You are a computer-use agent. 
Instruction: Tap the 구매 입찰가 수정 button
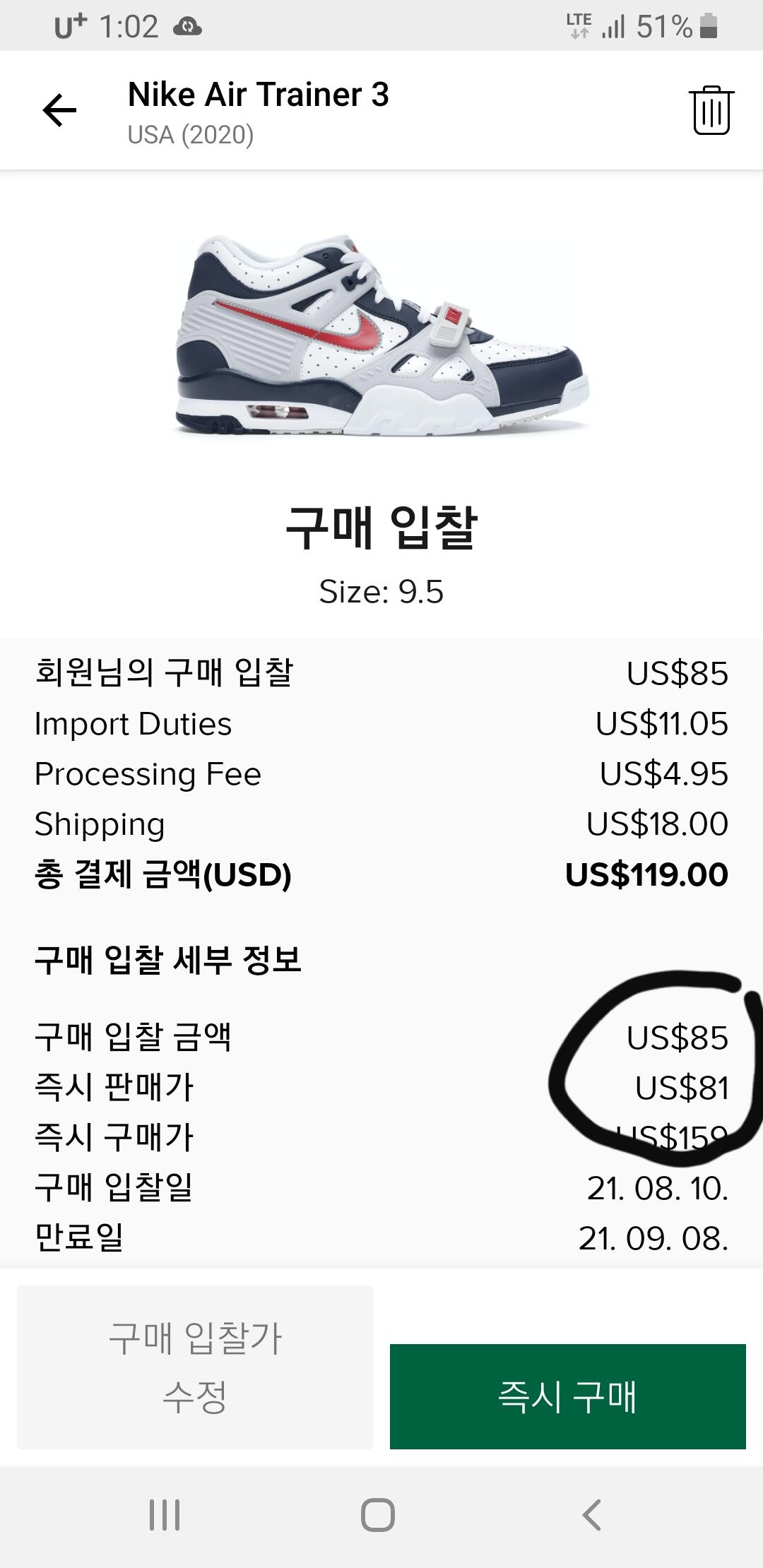pyautogui.click(x=195, y=1367)
